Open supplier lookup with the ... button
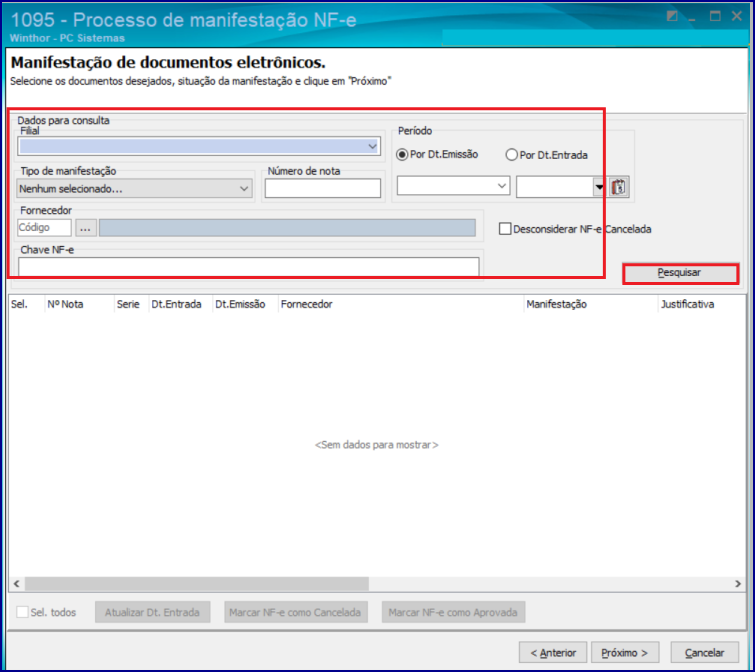Screen dimensions: 755x672 85,228
